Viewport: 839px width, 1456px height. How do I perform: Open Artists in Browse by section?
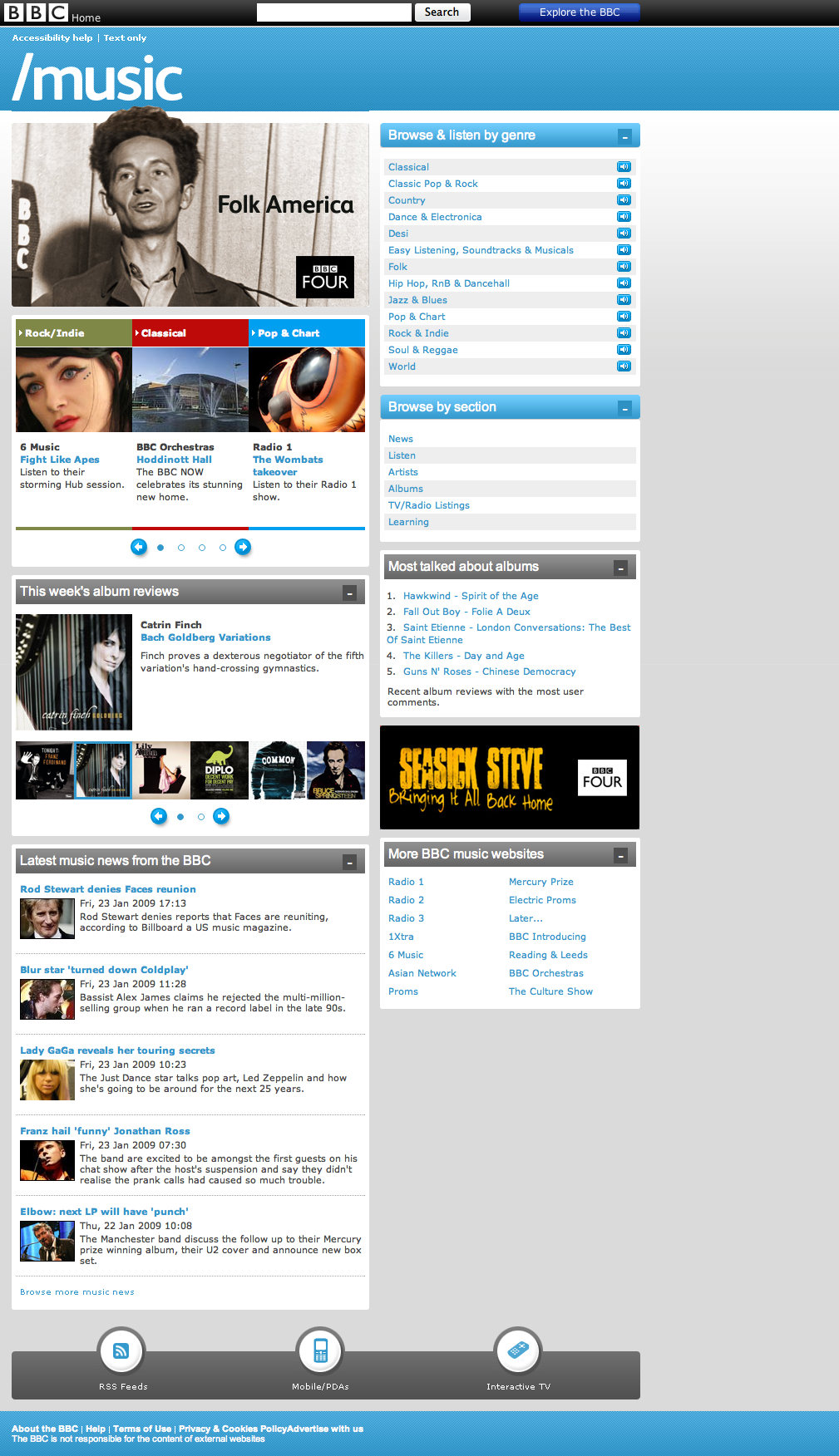(403, 472)
